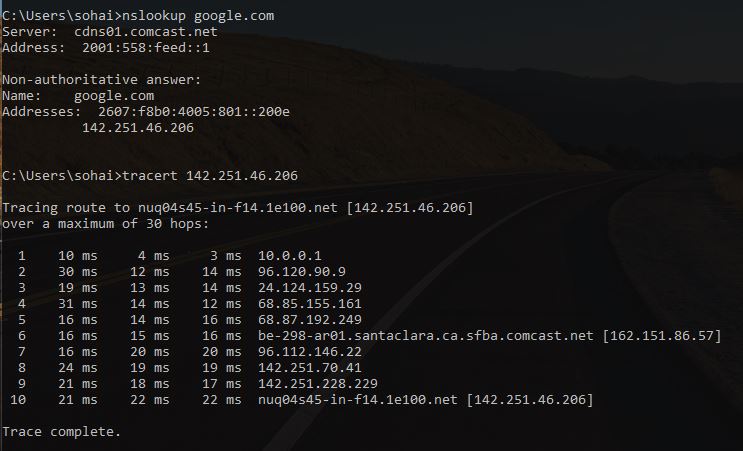743x451 pixels.
Task: Select hop 5 address 68.87.192.249
Action: 310,320
